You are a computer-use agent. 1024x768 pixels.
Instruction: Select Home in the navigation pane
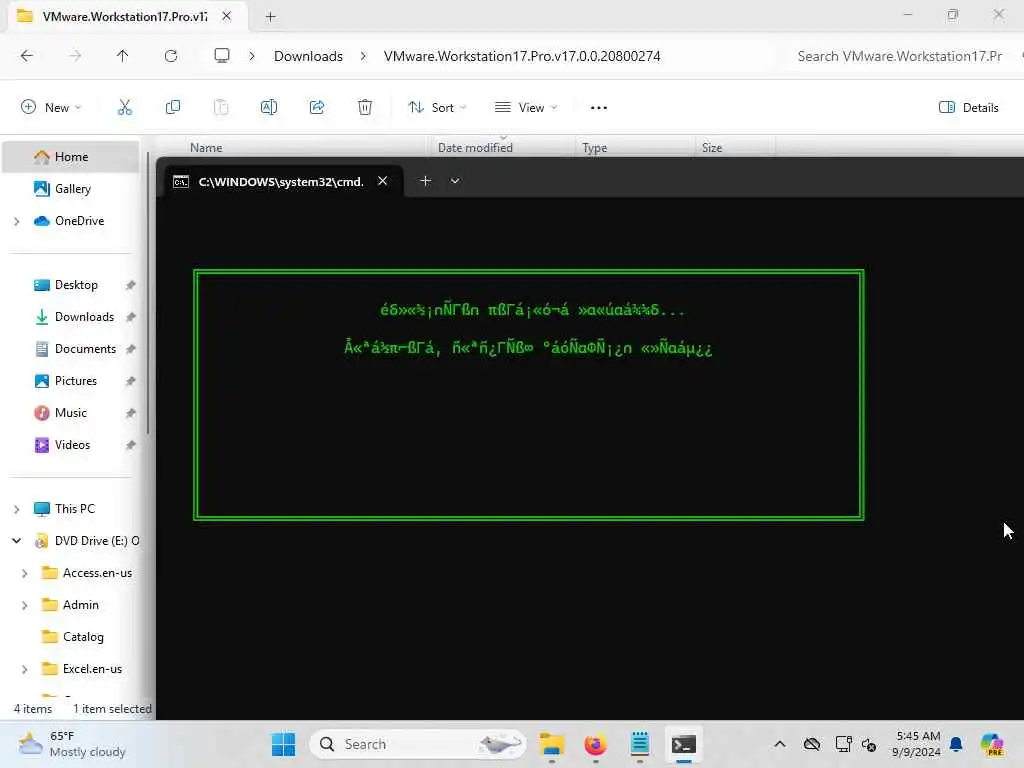tap(71, 157)
